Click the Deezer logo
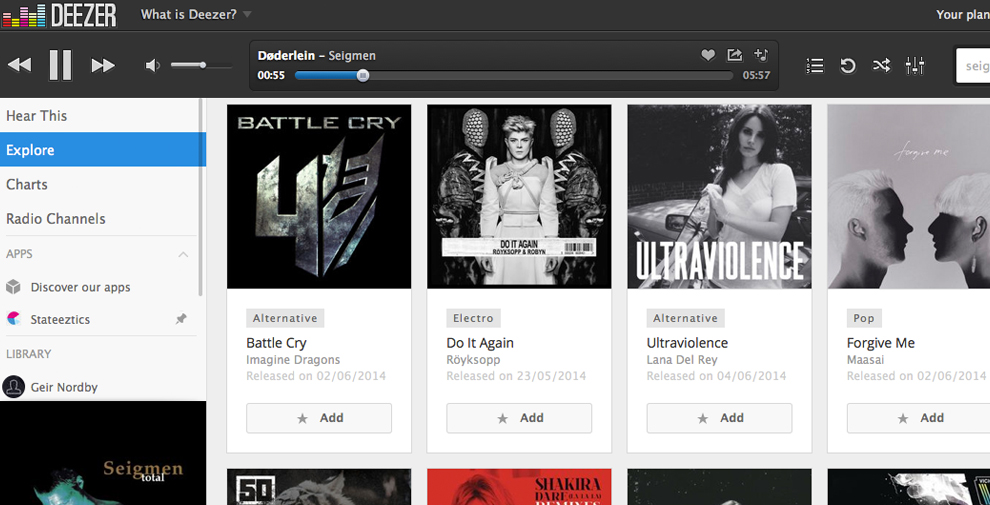This screenshot has height=505, width=990. [x=59, y=15]
